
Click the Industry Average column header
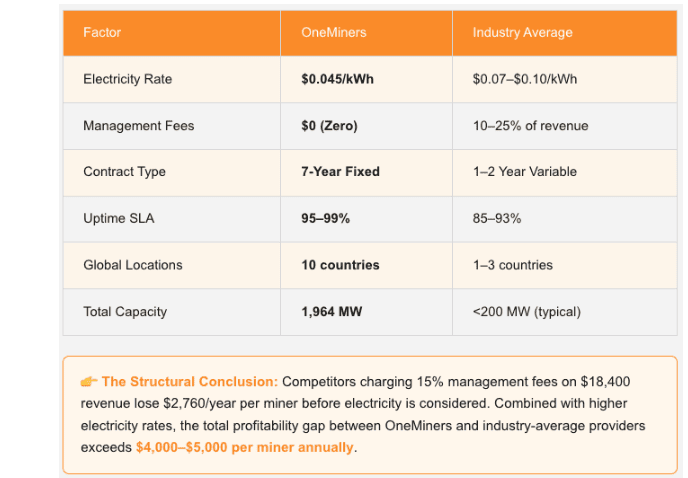(522, 33)
